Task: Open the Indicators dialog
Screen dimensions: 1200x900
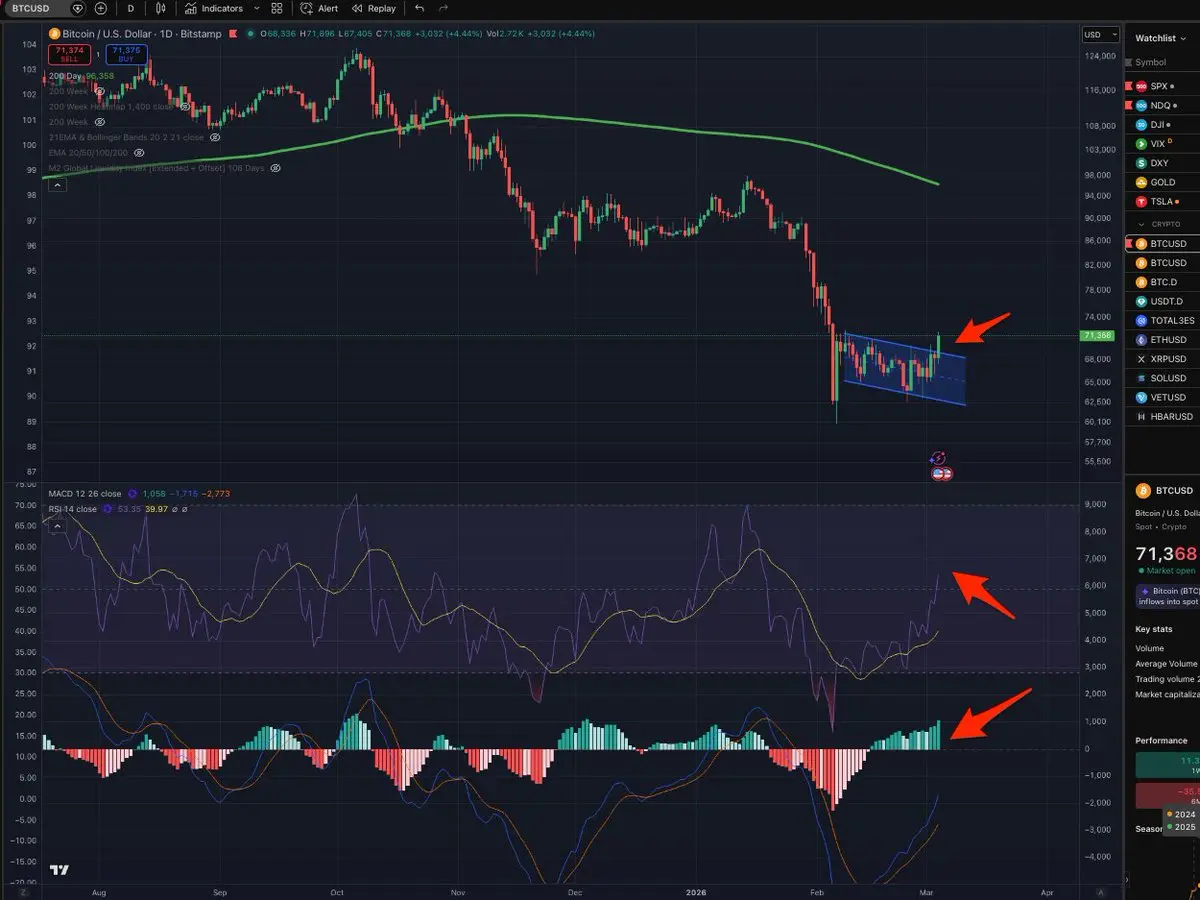Action: 214,8
